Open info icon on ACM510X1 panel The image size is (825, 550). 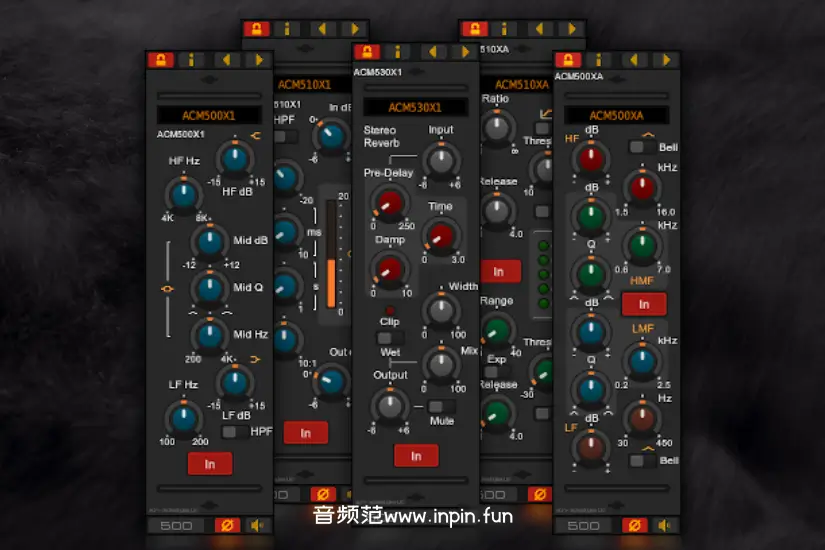287,29
